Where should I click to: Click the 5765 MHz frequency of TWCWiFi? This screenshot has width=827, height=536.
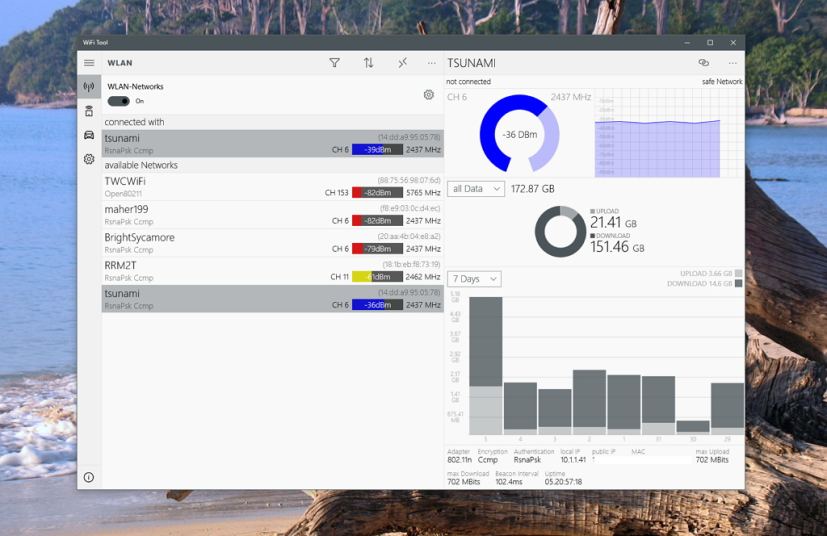coord(423,193)
